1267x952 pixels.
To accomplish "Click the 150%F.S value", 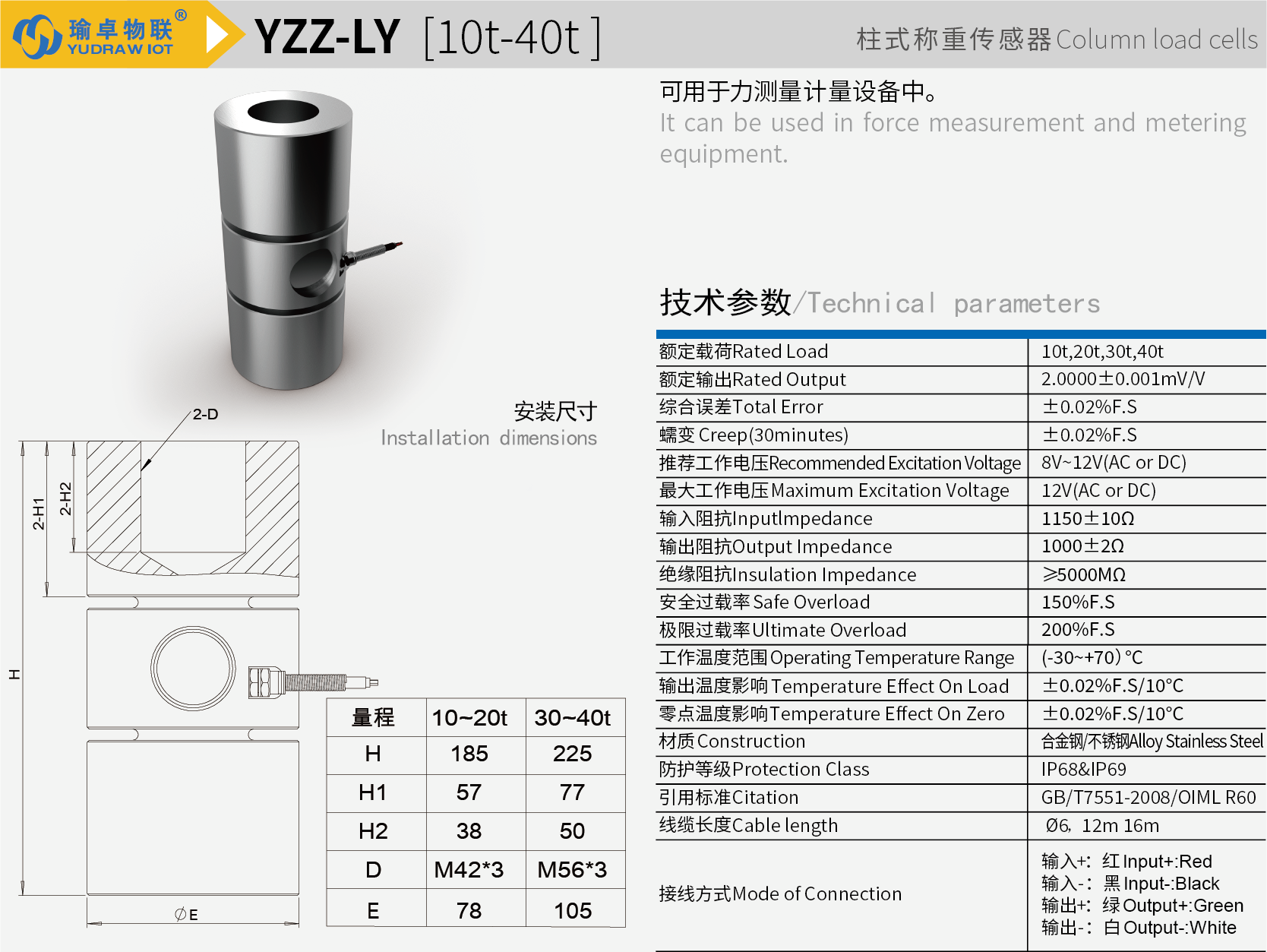I will (x=1078, y=603).
